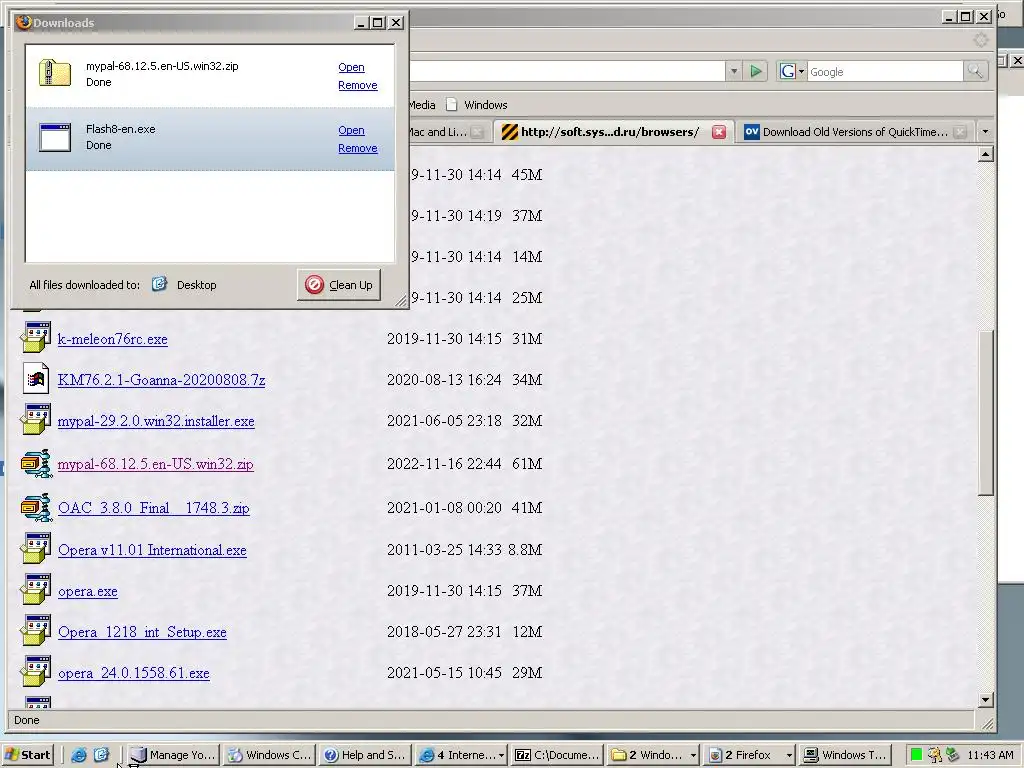
Task: Open the Desktop download folder link
Action: pos(197,285)
